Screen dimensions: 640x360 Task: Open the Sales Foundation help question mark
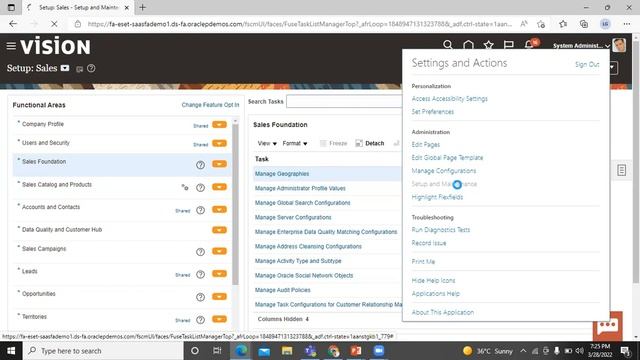[x=200, y=165]
